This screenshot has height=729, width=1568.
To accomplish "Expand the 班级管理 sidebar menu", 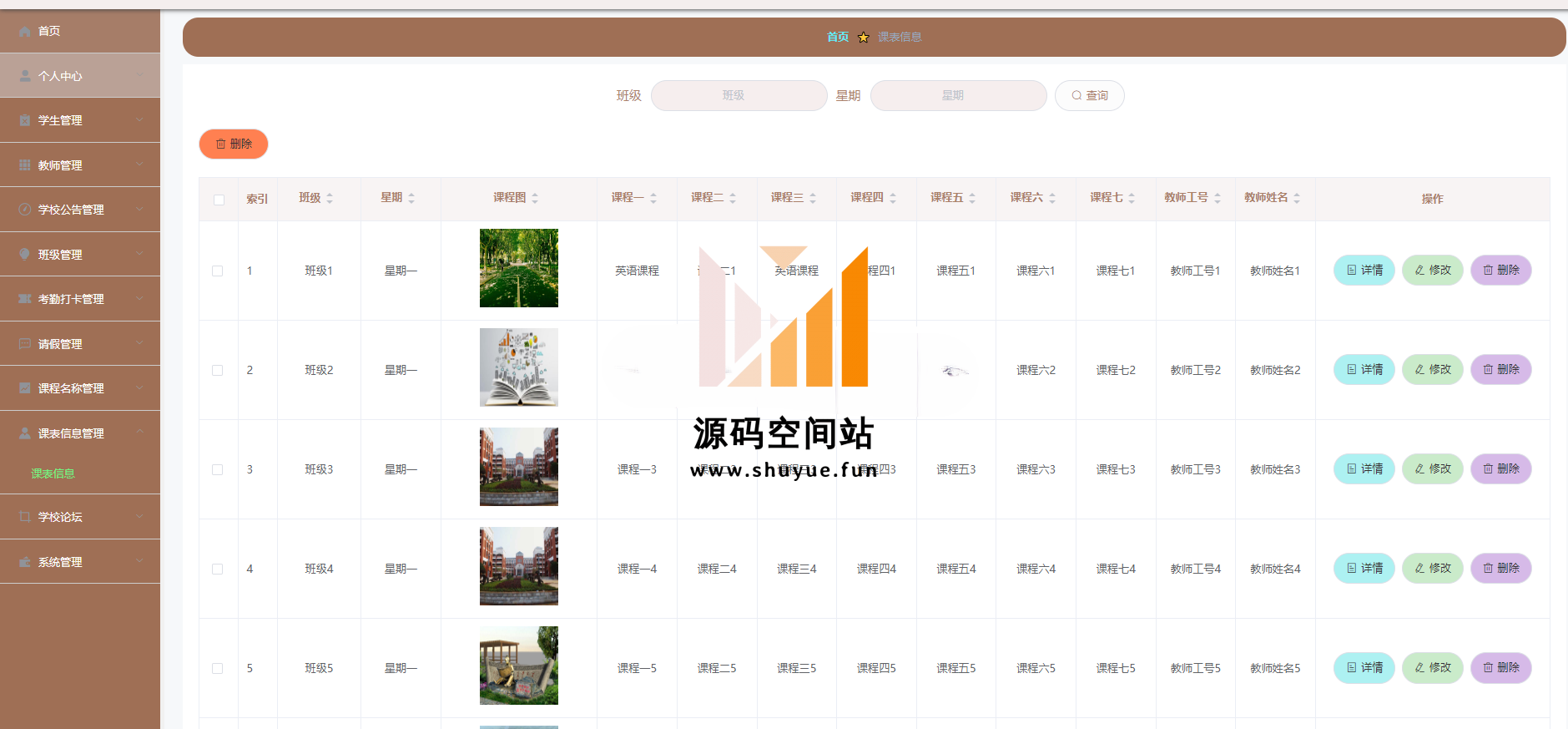I will (139, 254).
